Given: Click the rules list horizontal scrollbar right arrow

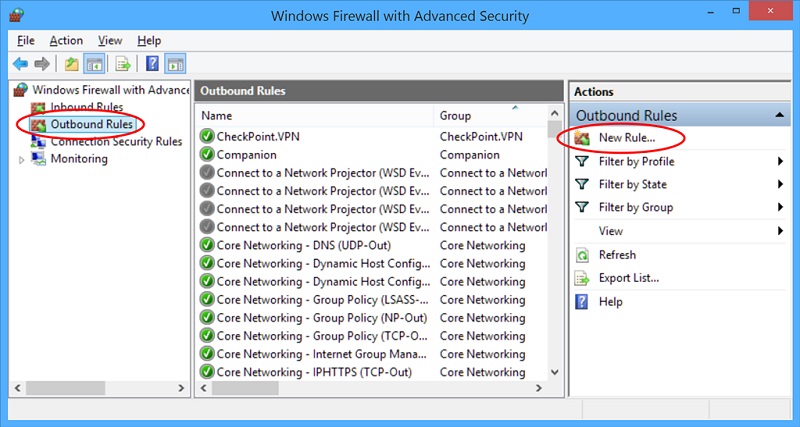Looking at the screenshot, I should click(539, 388).
